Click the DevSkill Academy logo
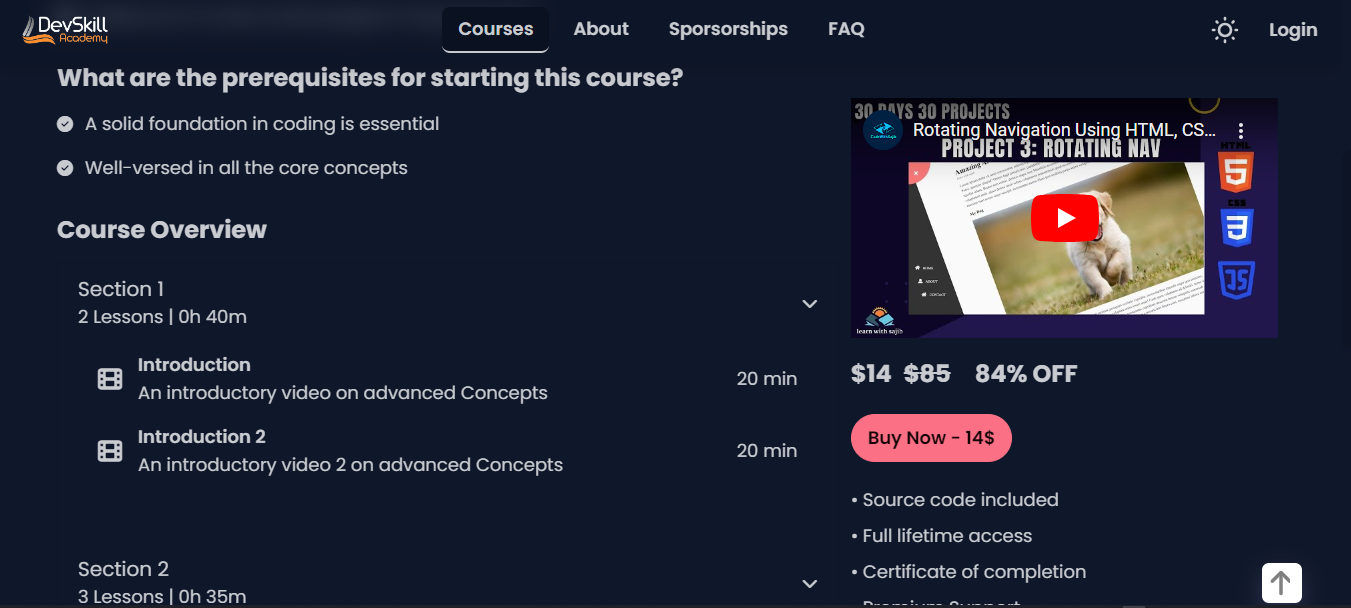1351x608 pixels. pos(65,30)
